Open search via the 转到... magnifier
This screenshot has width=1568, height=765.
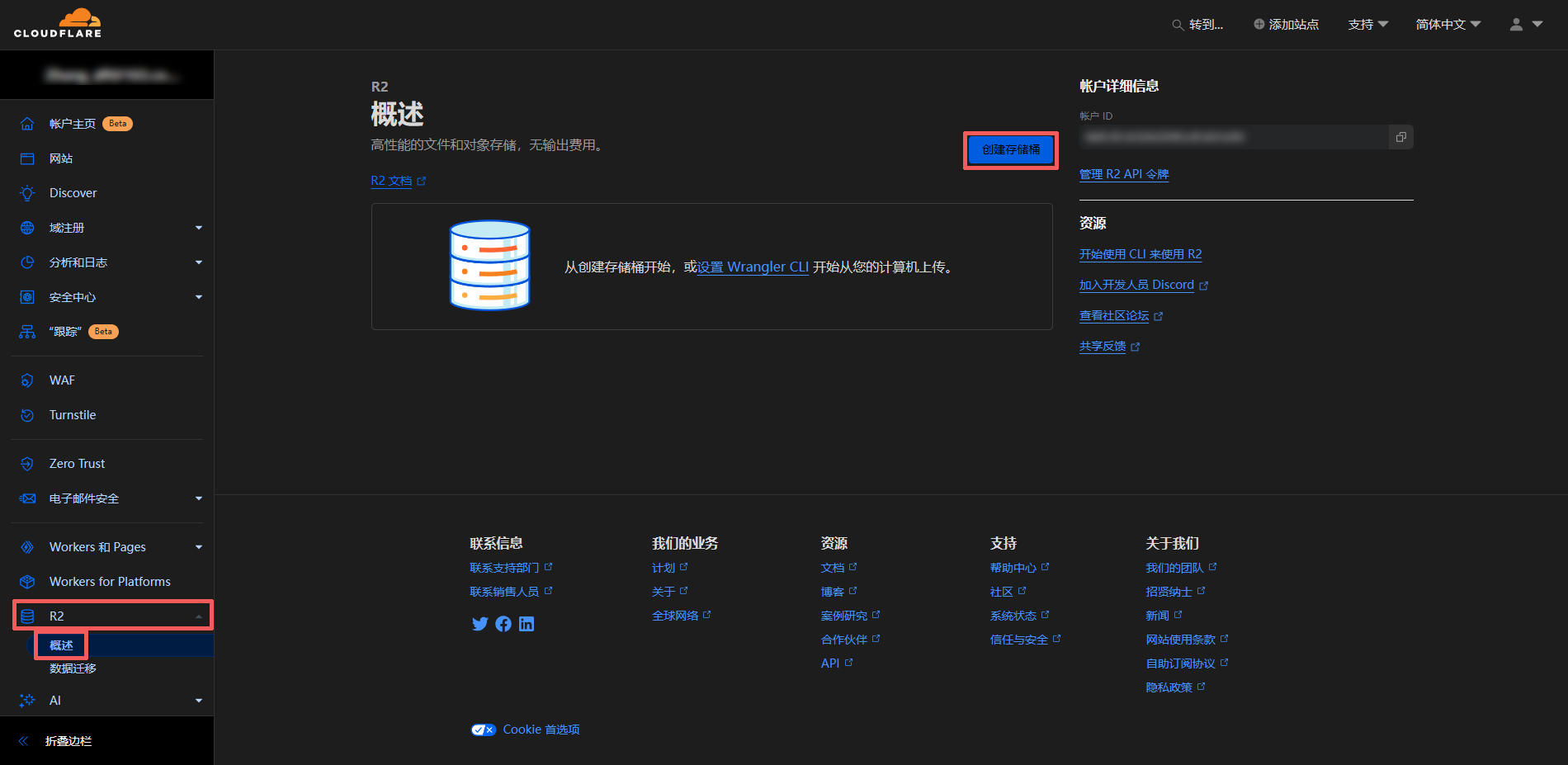tap(1177, 25)
